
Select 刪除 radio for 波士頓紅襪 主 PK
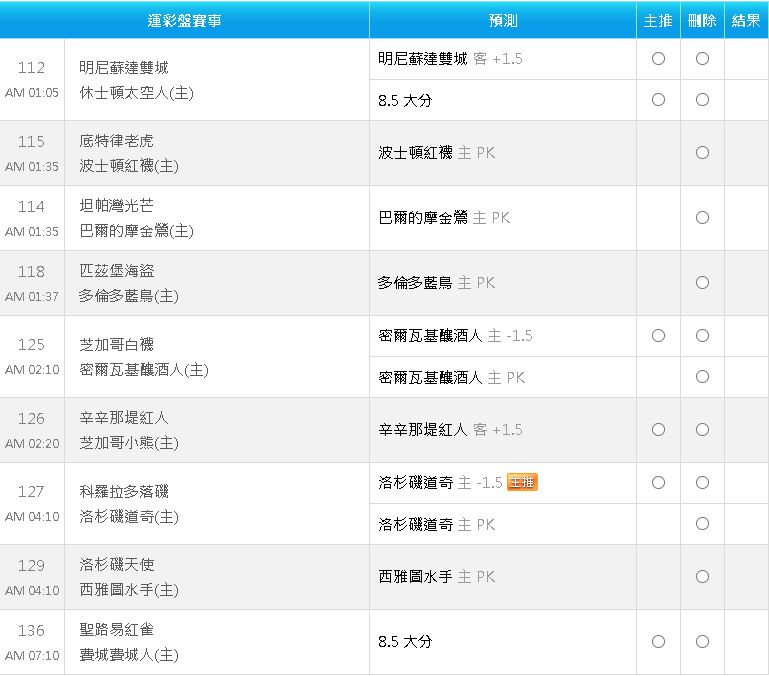coord(702,153)
